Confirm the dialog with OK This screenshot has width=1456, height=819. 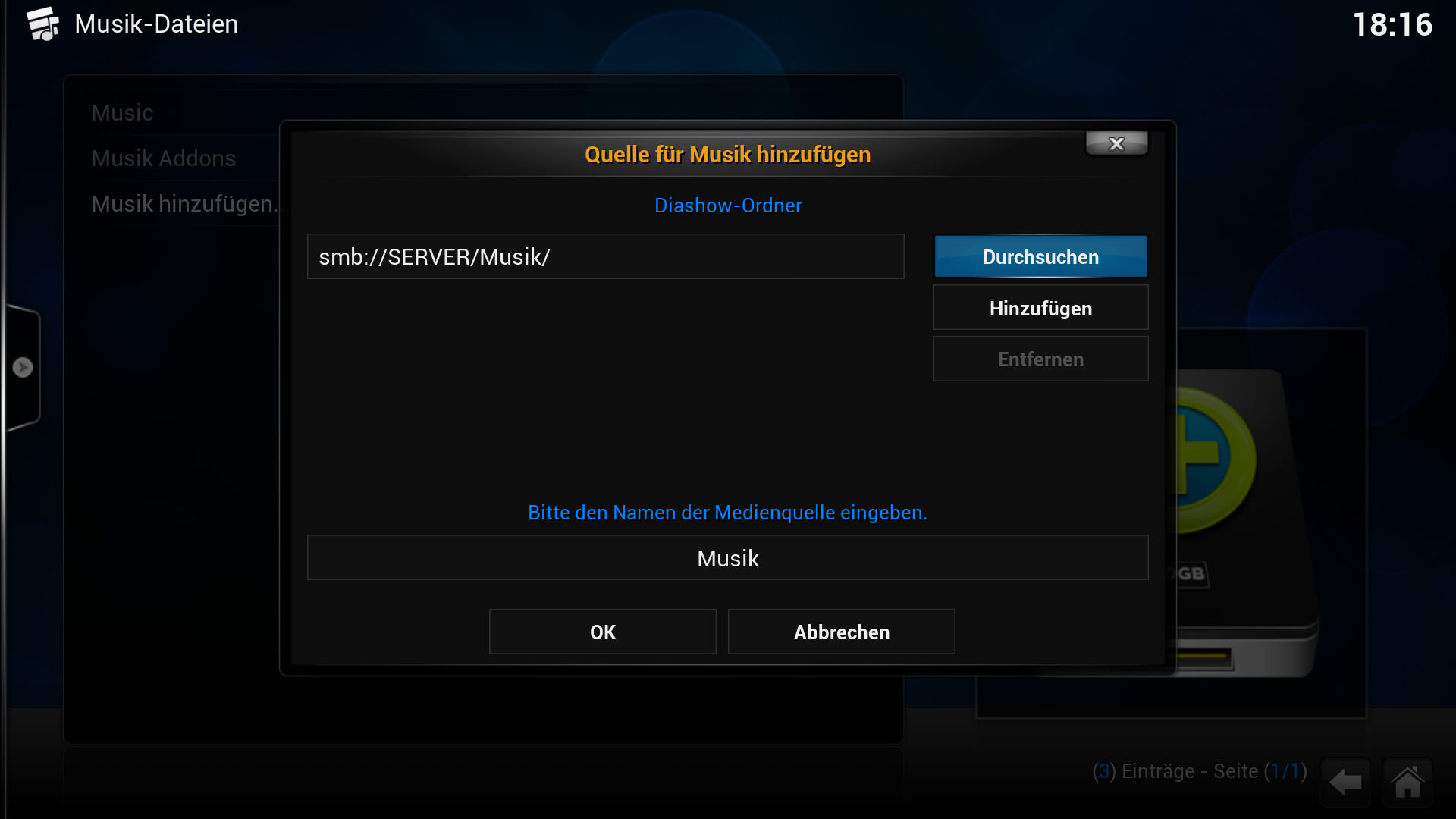pos(603,632)
